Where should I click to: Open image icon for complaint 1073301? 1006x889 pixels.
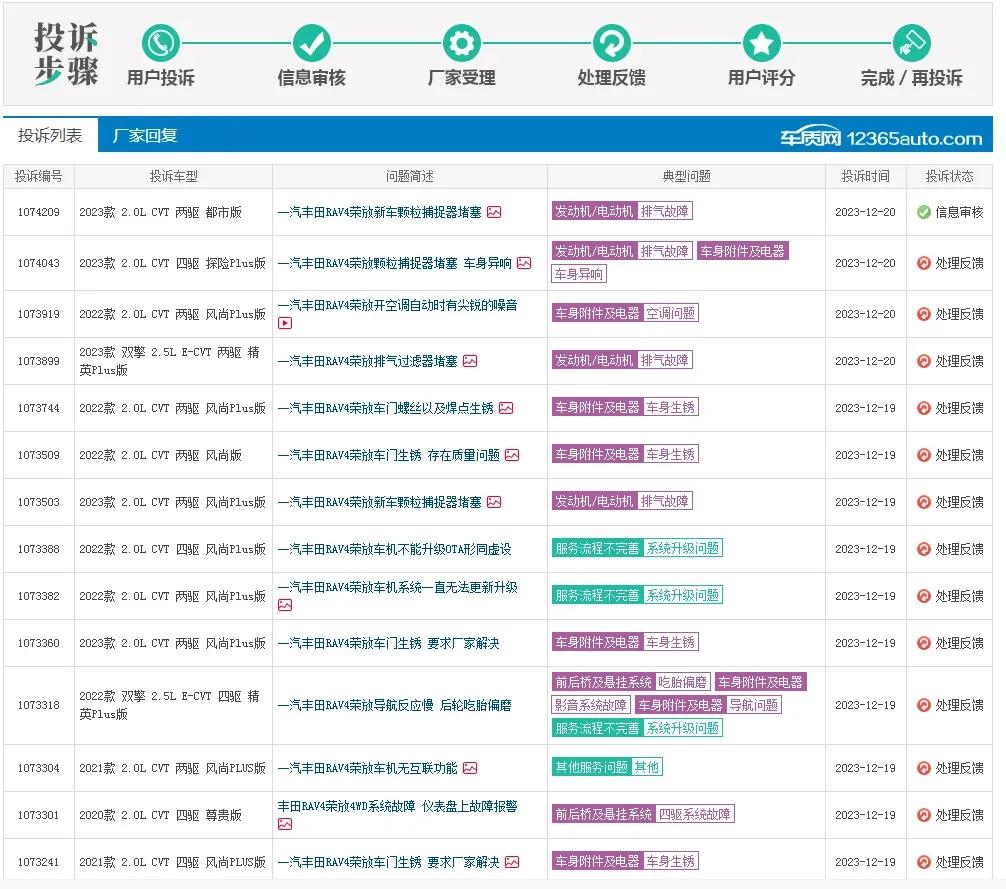(285, 824)
